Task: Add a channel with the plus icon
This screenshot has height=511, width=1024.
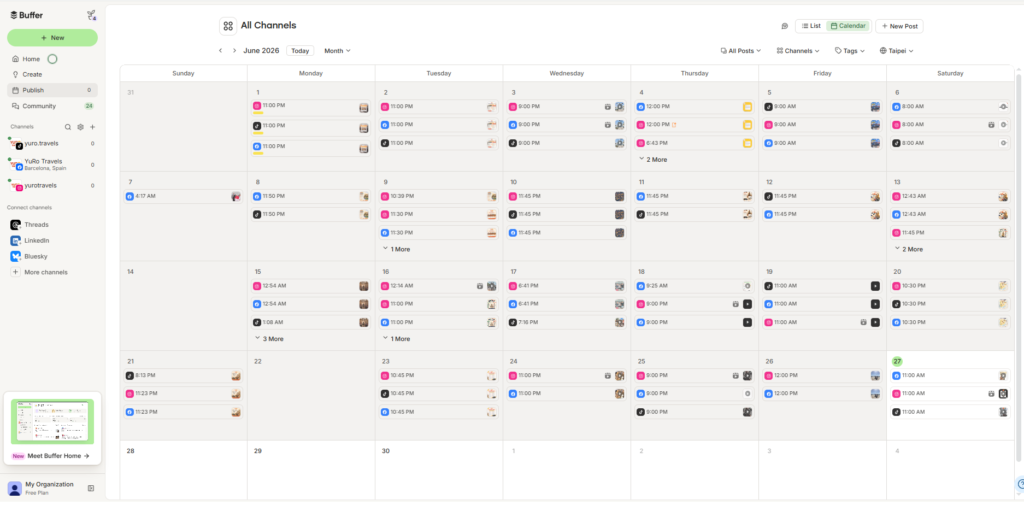Action: pos(93,127)
